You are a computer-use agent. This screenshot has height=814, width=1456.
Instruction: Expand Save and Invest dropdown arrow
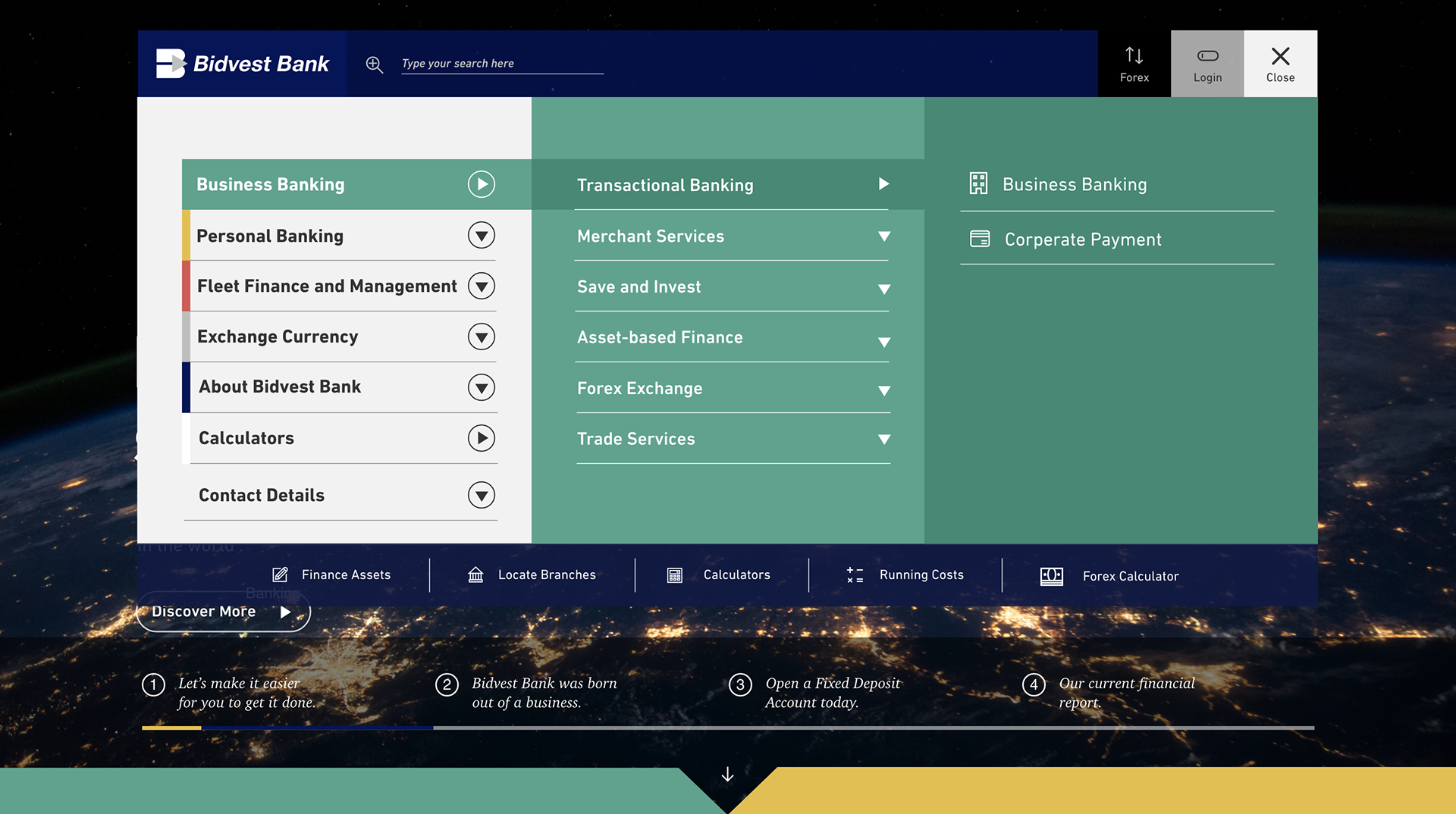click(x=884, y=289)
